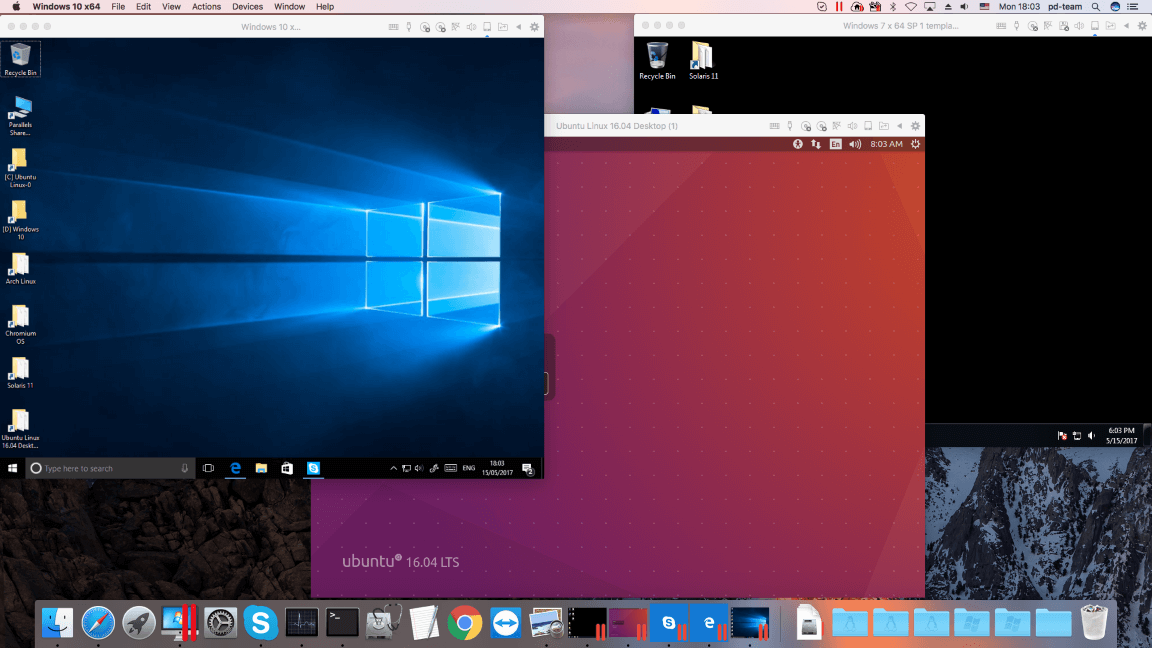This screenshot has width=1152, height=648.
Task: Open Task View in Windows 10 taskbar
Action: 209,468
